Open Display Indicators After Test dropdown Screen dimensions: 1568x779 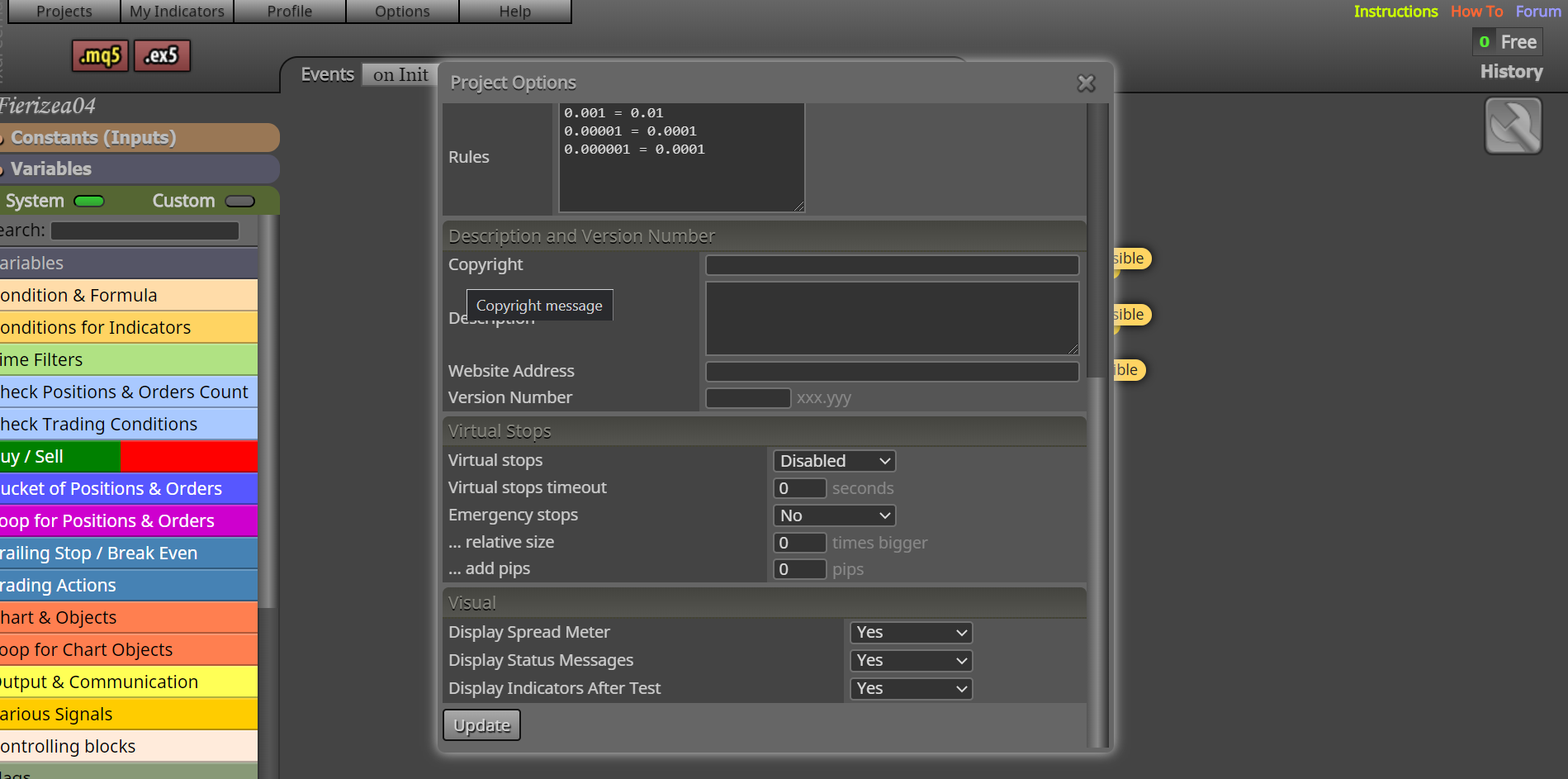click(911, 689)
